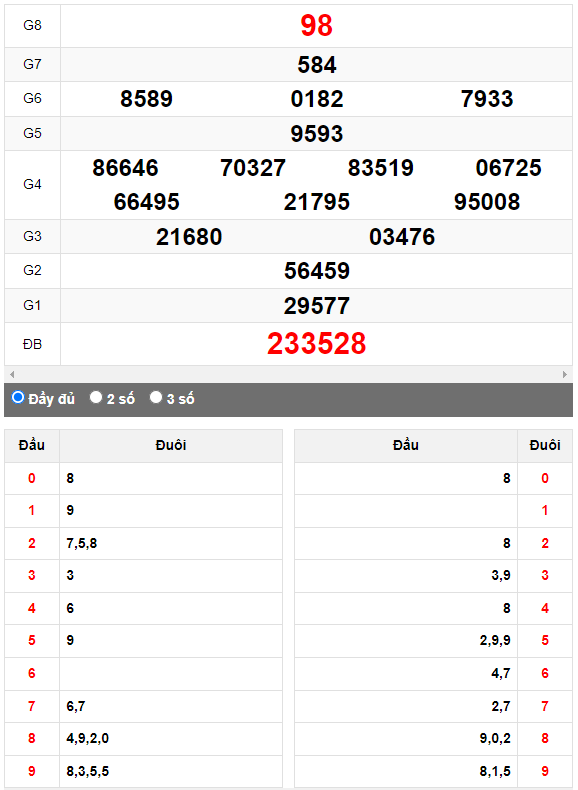
Task: Click the G7 result 584
Action: (x=316, y=65)
